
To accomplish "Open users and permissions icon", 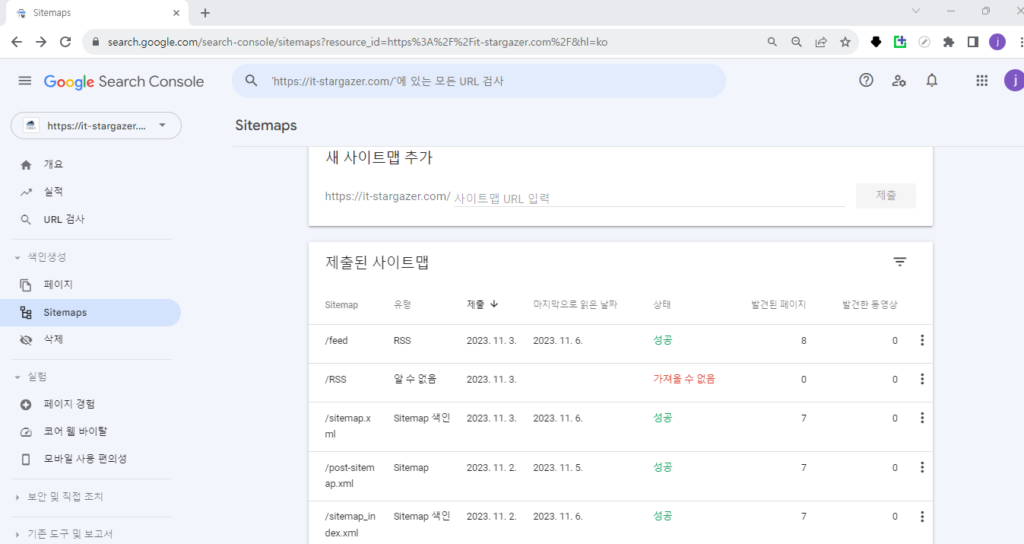I will click(x=899, y=81).
